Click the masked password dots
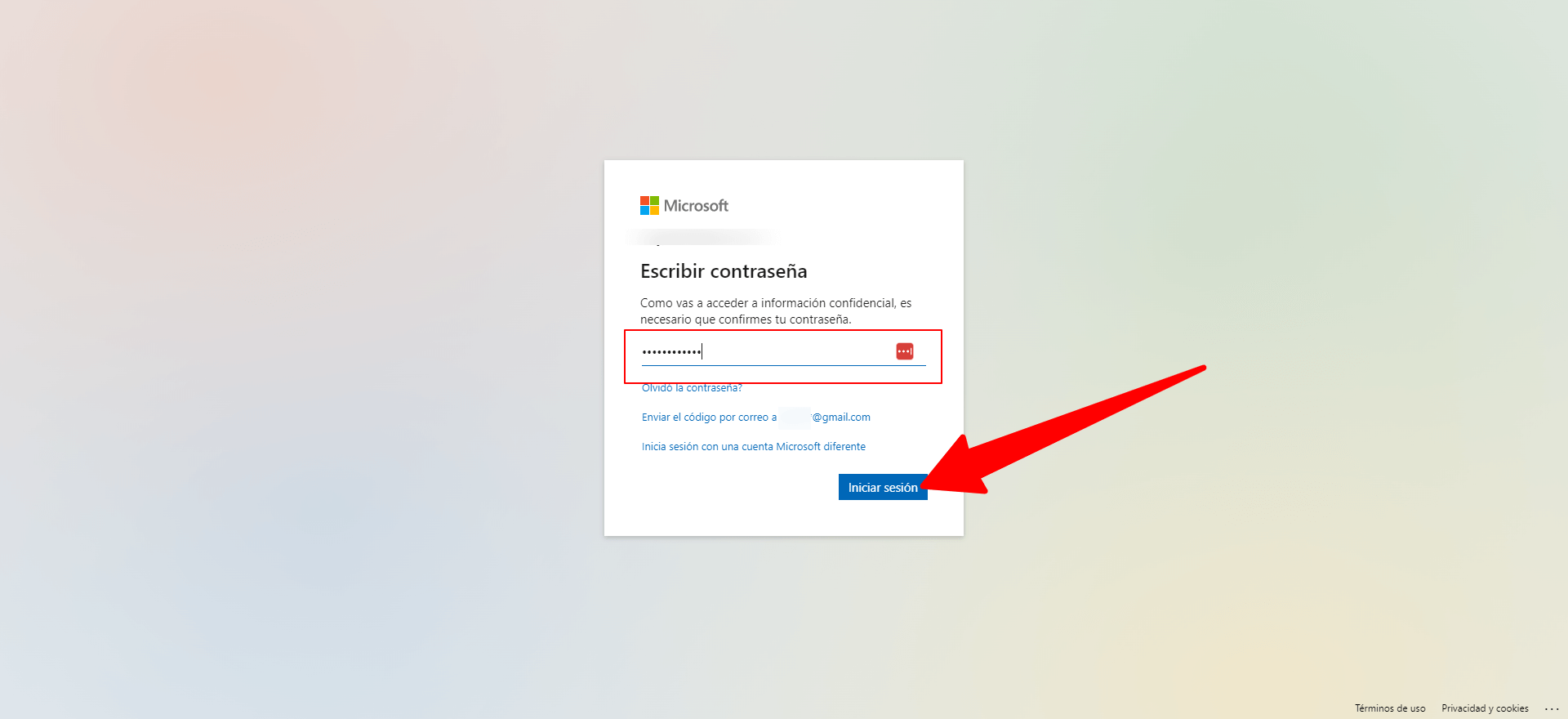The image size is (1568, 719). pos(671,352)
